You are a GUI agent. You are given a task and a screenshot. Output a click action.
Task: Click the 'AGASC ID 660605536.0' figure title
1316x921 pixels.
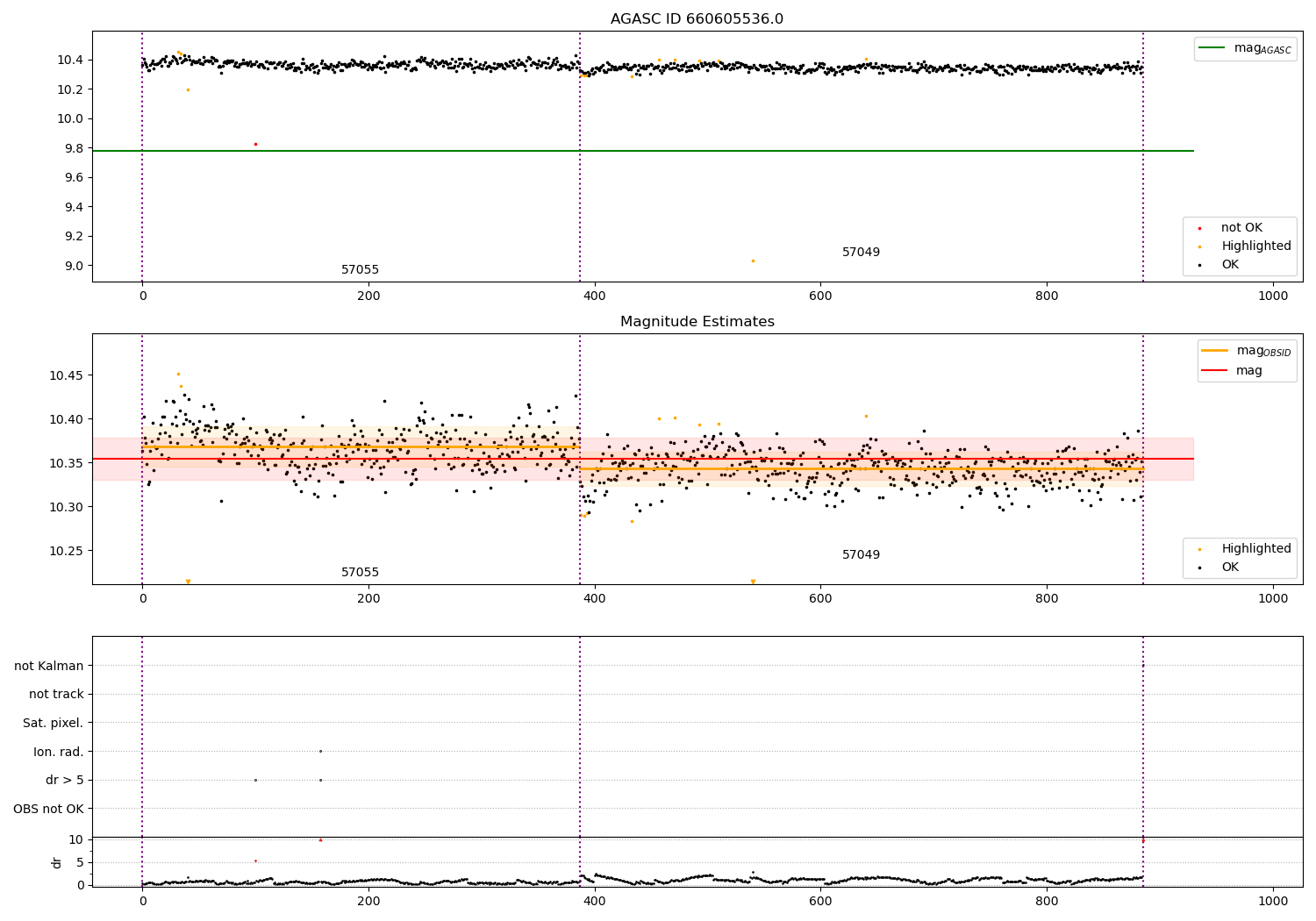(697, 19)
